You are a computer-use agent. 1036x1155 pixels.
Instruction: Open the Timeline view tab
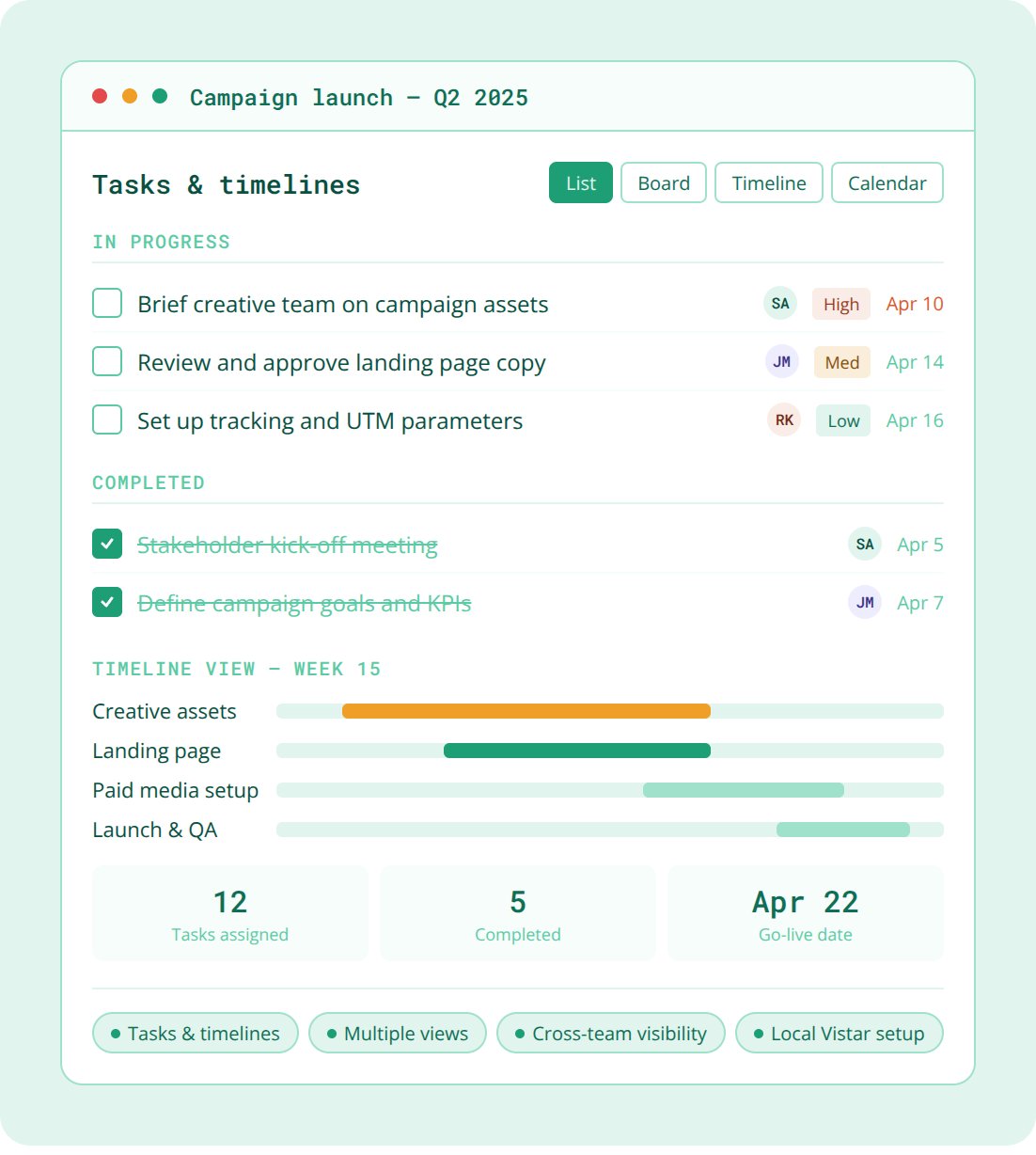[x=768, y=183]
